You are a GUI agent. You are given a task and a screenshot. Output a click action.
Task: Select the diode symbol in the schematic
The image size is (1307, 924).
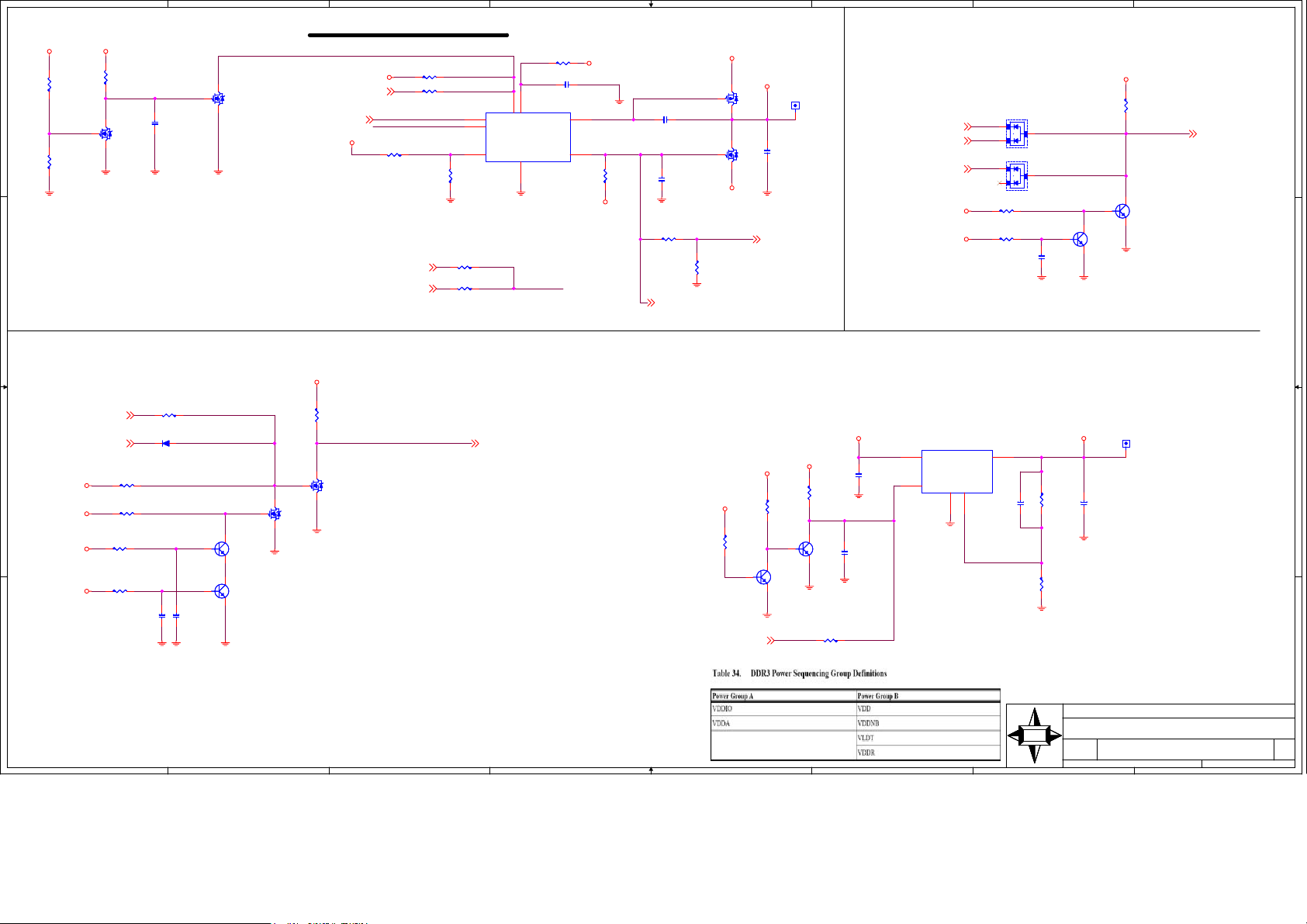(166, 443)
